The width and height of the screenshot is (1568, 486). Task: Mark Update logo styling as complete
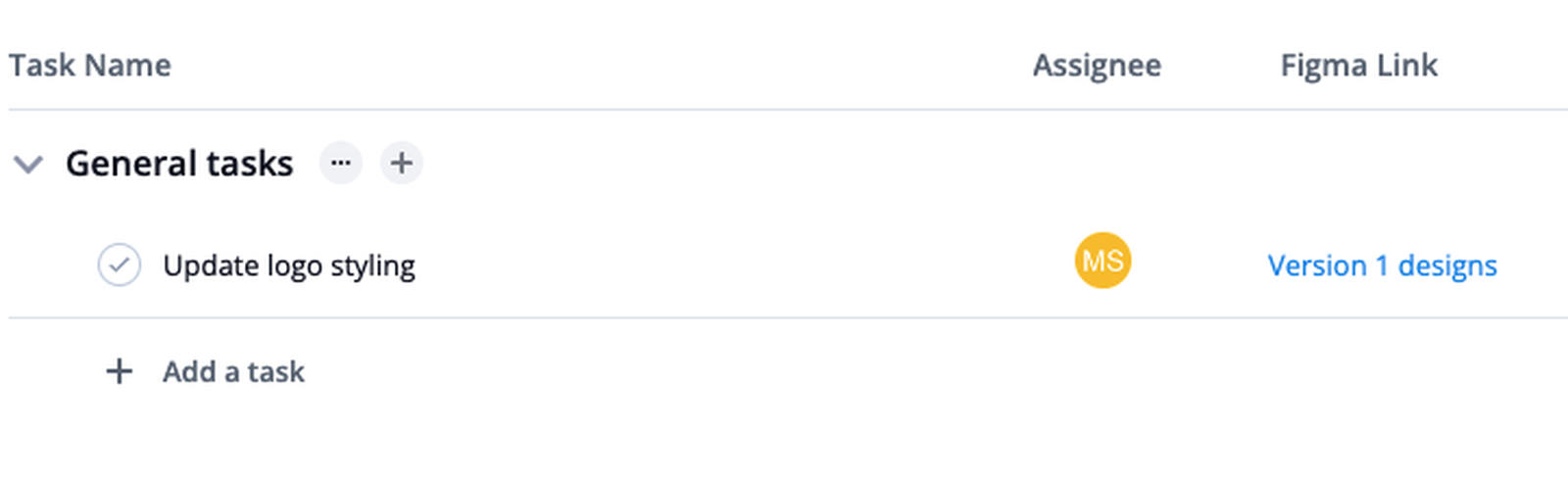click(119, 266)
